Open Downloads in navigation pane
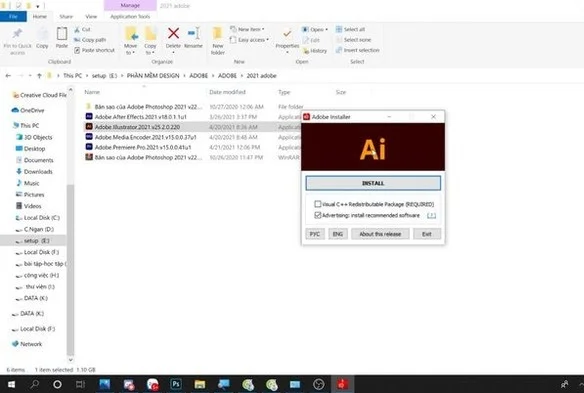Viewport: 584px width, 393px height. [34, 172]
